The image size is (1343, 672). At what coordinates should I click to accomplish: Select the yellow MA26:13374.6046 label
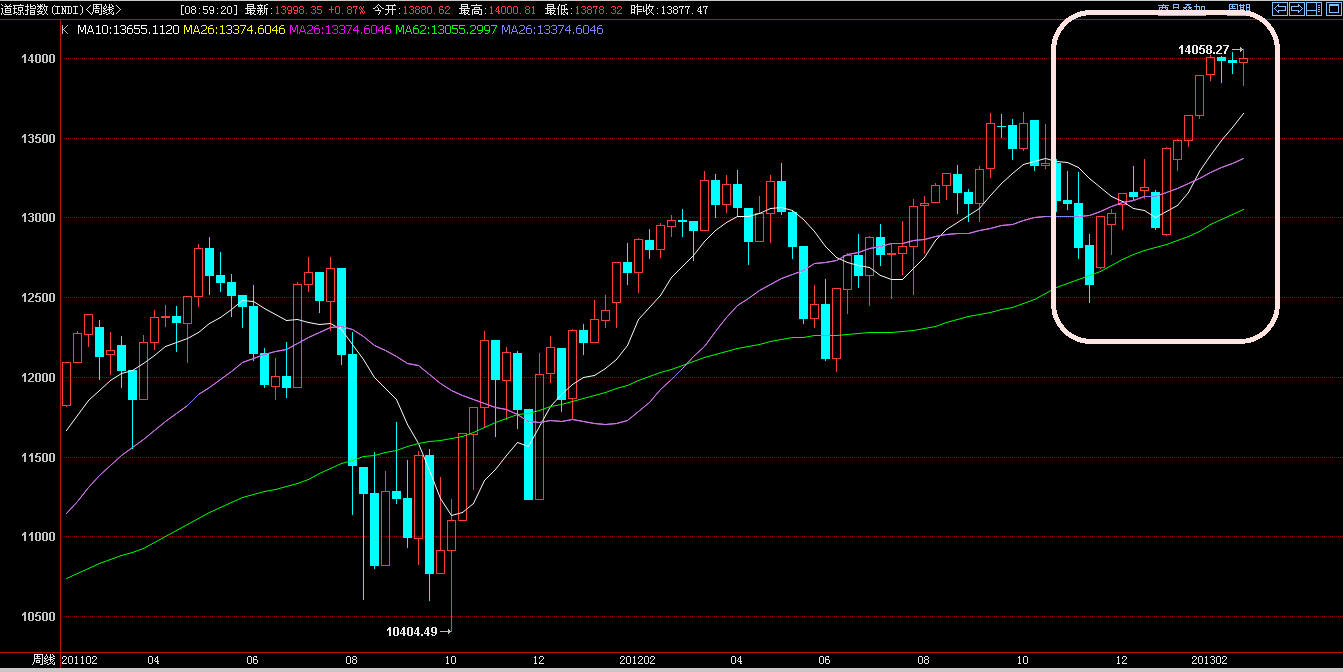pos(234,30)
